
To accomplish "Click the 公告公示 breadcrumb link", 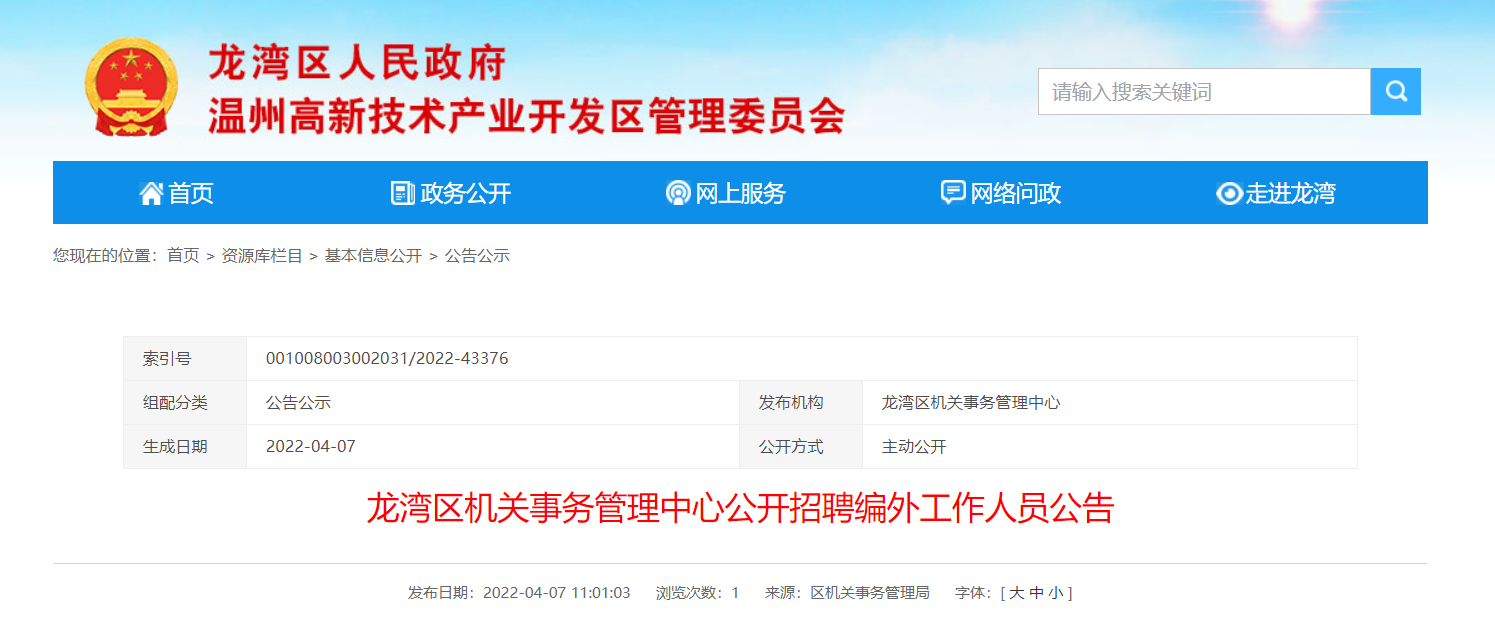I will coord(477,256).
